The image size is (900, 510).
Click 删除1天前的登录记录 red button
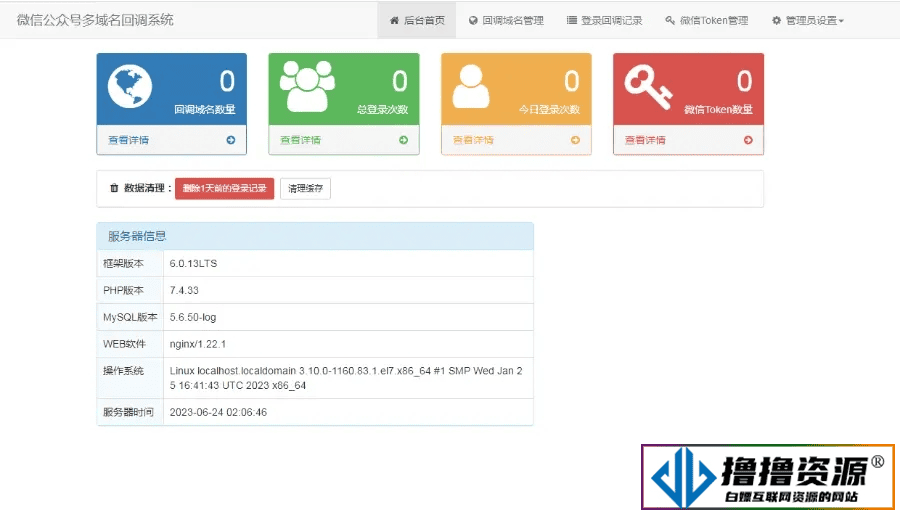(x=224, y=188)
